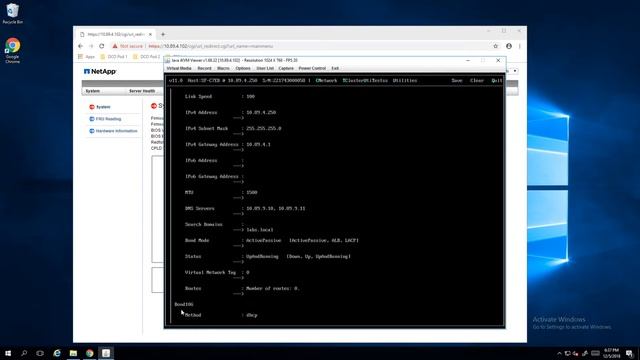
Task: Open the Server Health tab in NetApp page
Action: pos(142,91)
